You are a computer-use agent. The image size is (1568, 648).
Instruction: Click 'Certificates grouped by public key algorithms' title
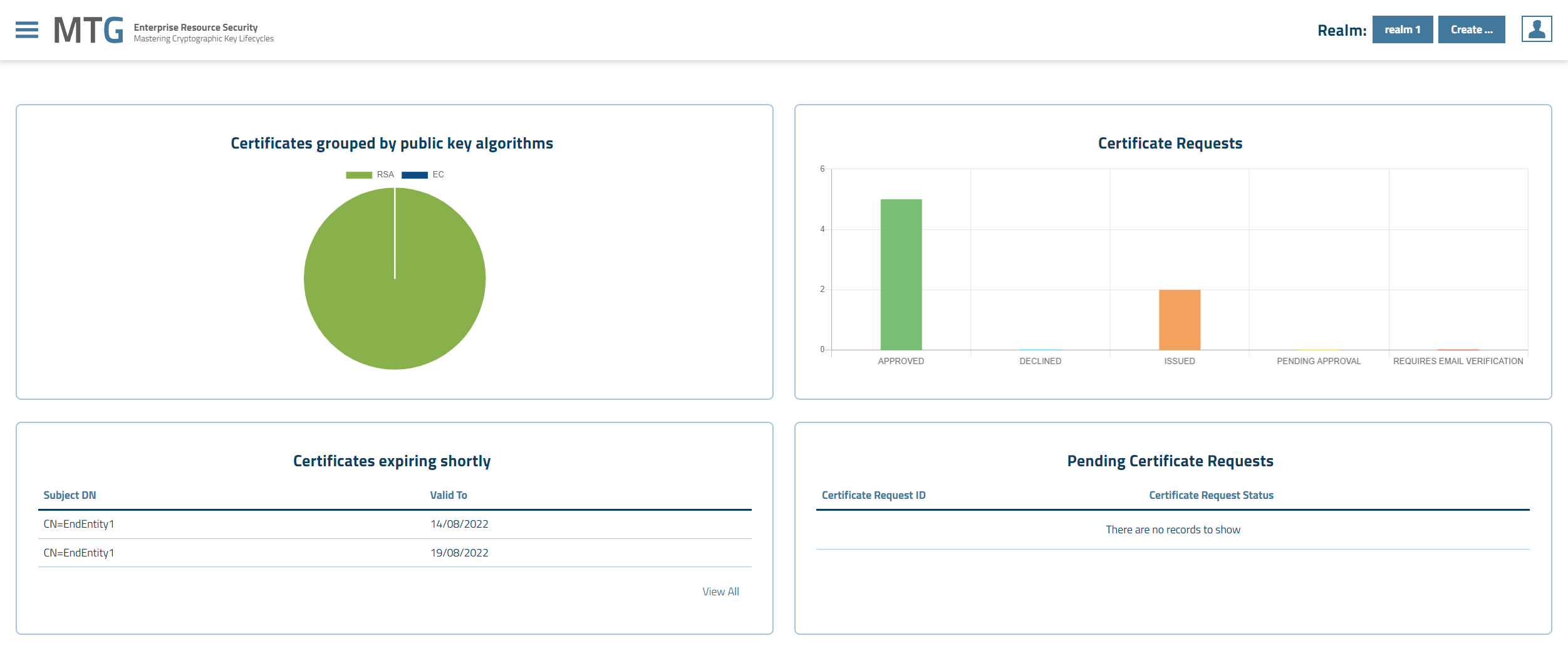(x=392, y=144)
